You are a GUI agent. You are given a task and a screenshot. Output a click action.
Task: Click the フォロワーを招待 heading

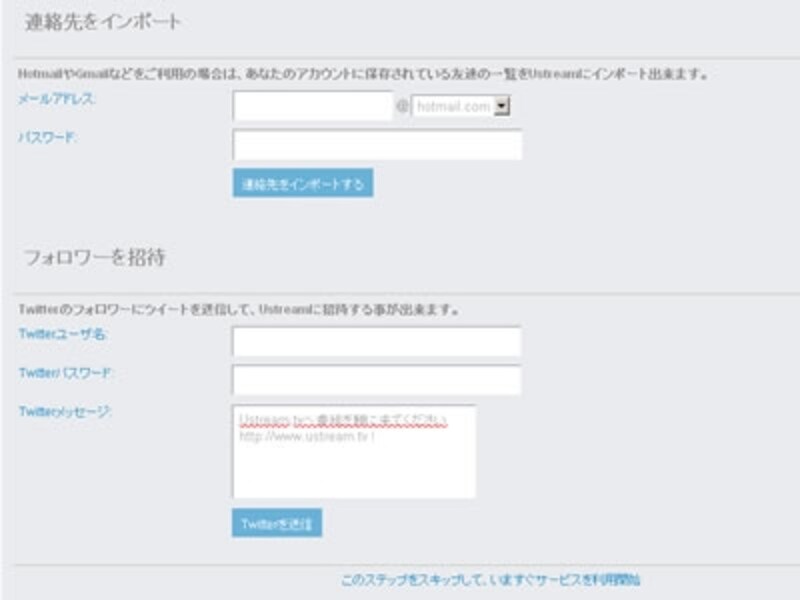(x=95, y=257)
